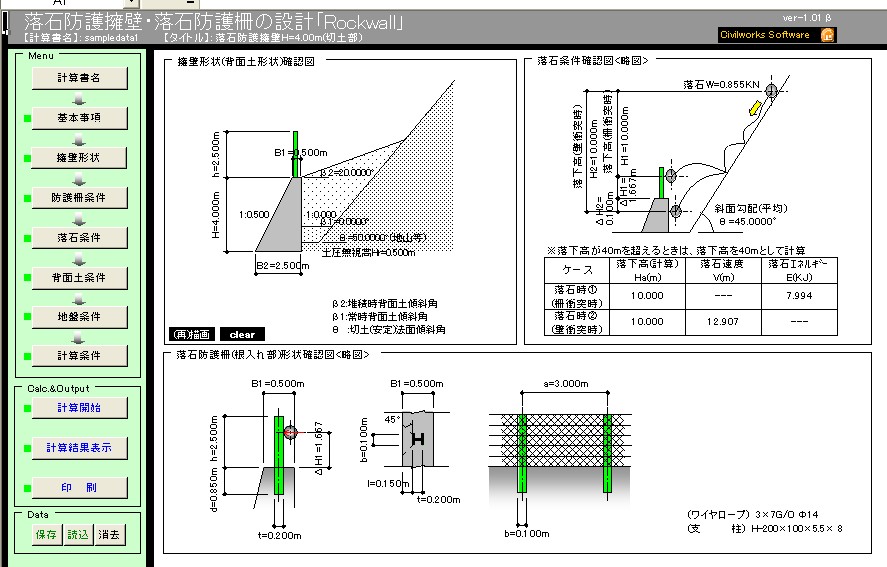The width and height of the screenshot is (887, 567).
Task: Click green status indicator beside 印刷
Action: click(x=27, y=488)
